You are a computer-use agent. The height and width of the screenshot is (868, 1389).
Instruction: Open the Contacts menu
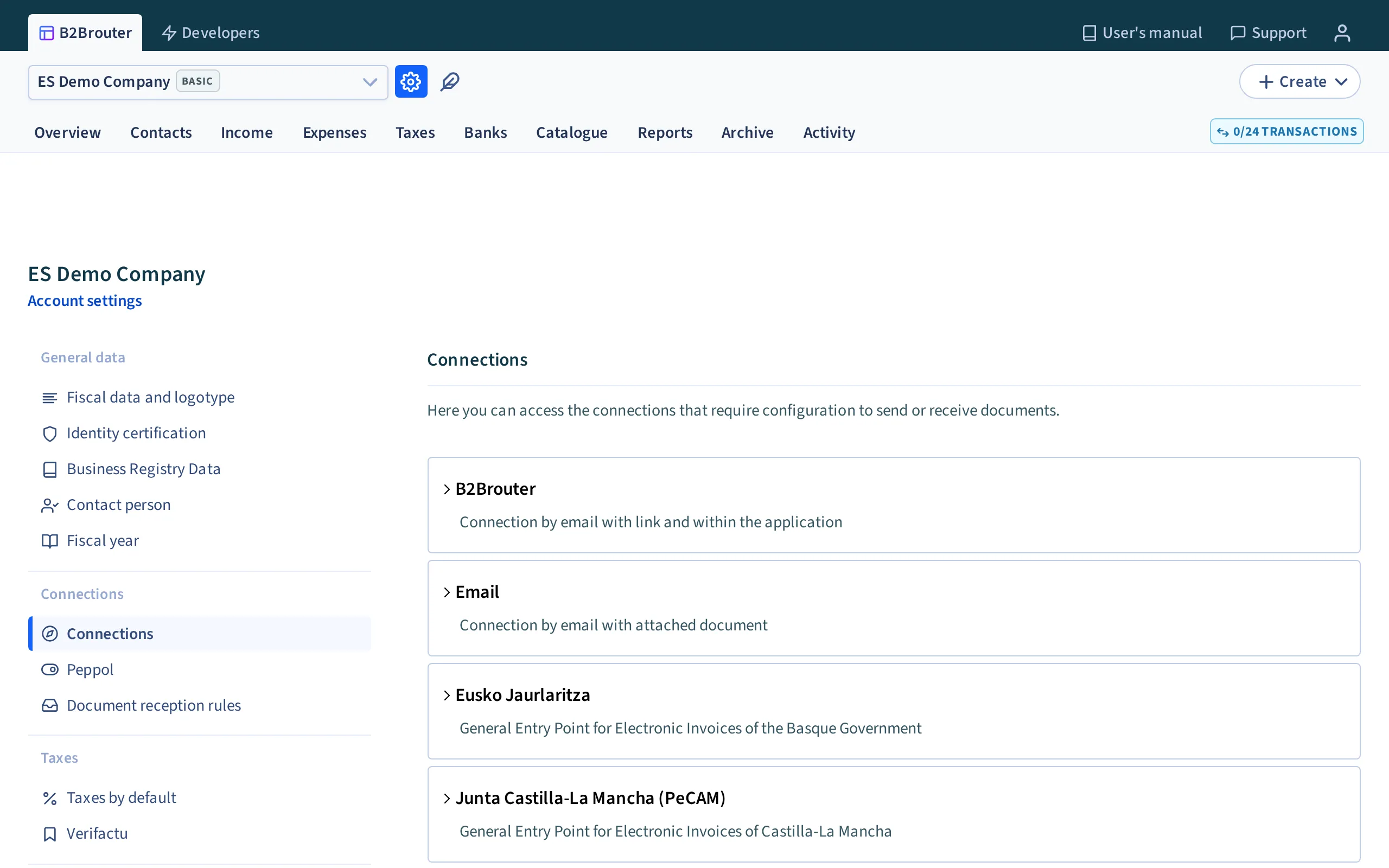click(161, 132)
